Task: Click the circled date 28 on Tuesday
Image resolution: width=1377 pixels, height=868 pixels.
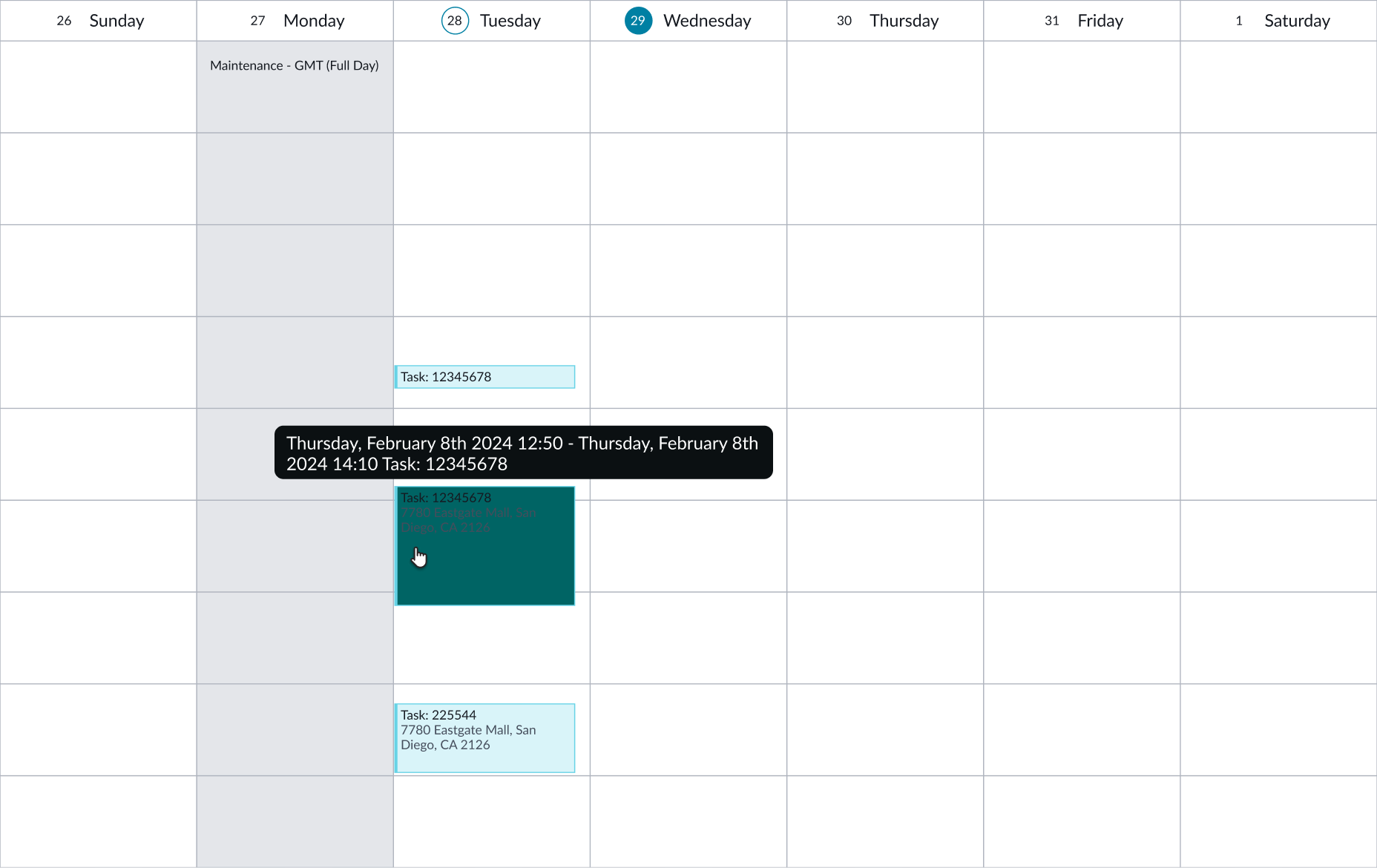Action: (x=454, y=21)
